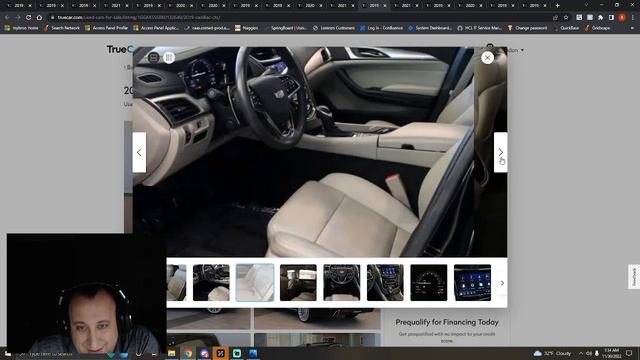Click the browser forward arrow
The width and height of the screenshot is (640, 360).
click(18, 18)
